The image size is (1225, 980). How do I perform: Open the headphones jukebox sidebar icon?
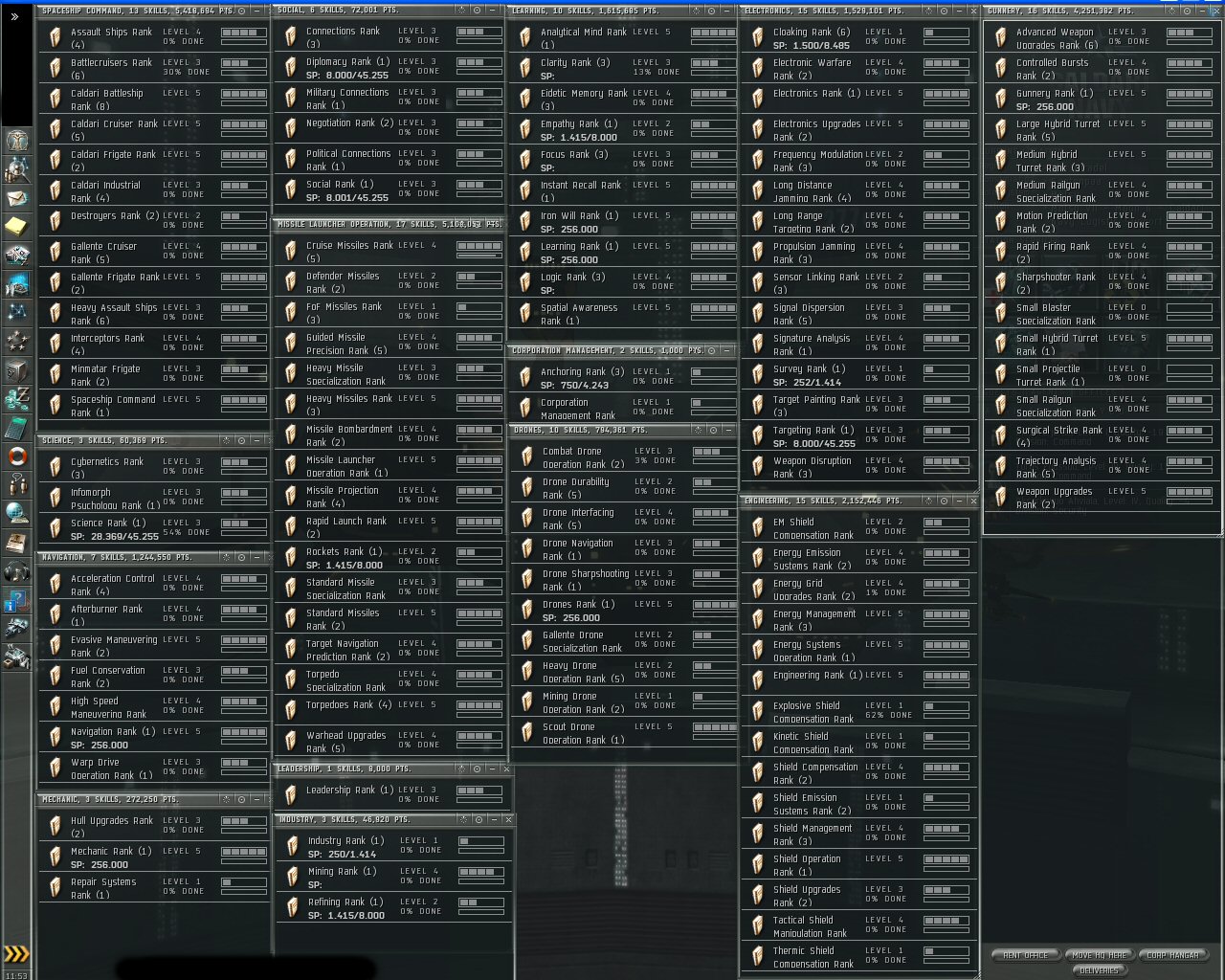(16, 571)
